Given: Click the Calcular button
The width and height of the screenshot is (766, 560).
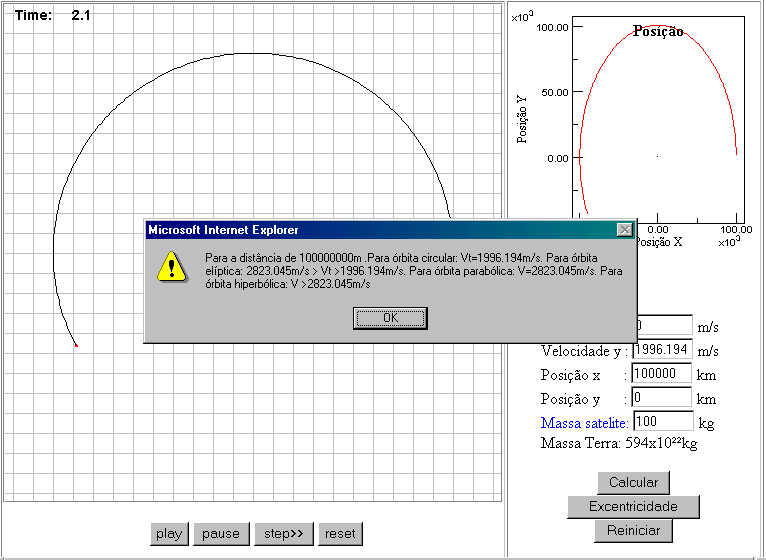Looking at the screenshot, I should [x=633, y=483].
